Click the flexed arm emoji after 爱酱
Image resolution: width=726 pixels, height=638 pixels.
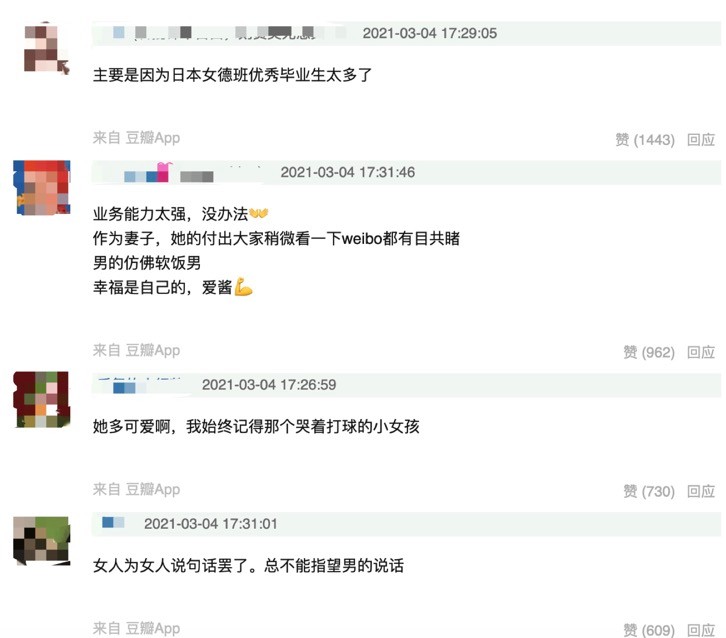(244, 287)
